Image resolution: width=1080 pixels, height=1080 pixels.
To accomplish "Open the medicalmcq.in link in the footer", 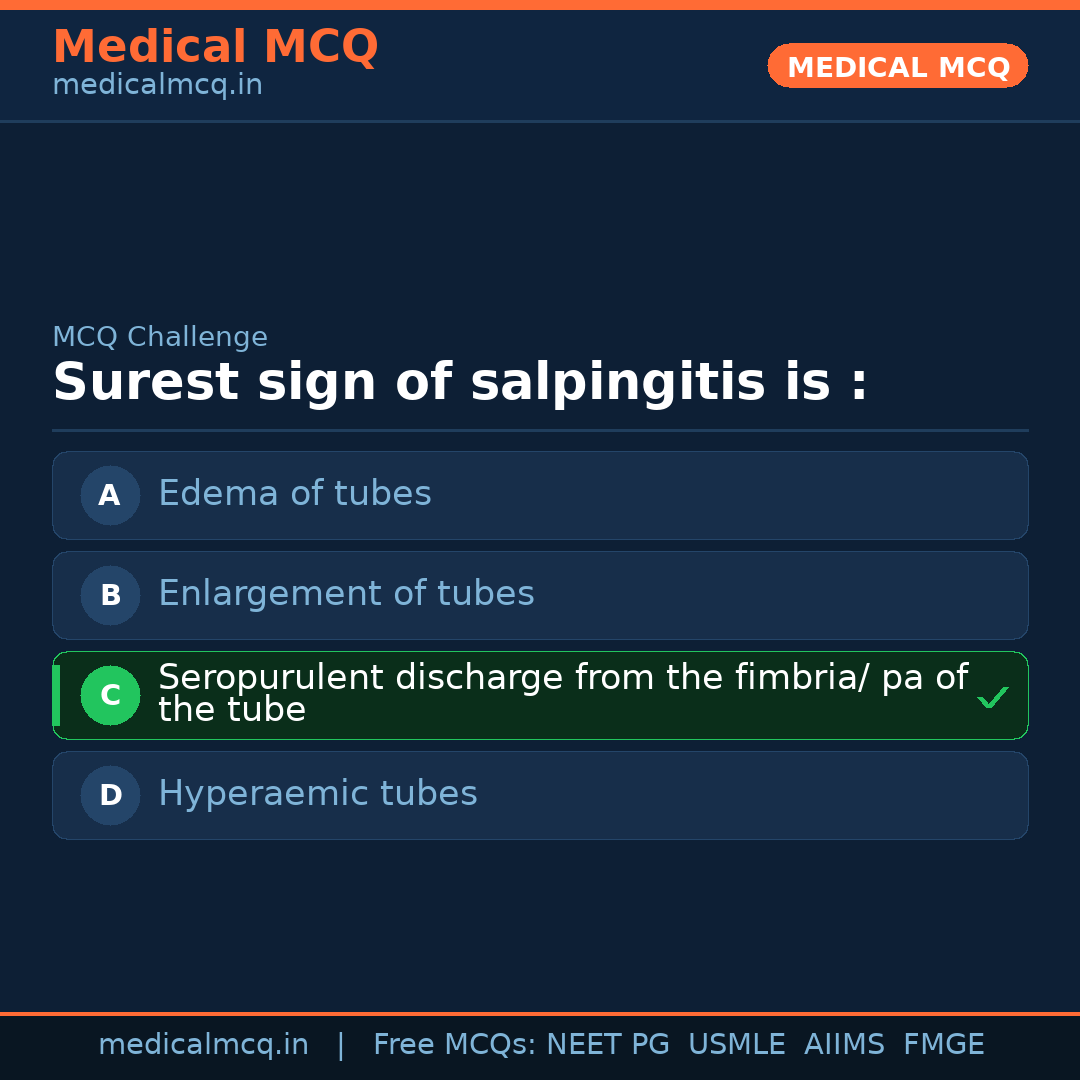I will tap(203, 1045).
